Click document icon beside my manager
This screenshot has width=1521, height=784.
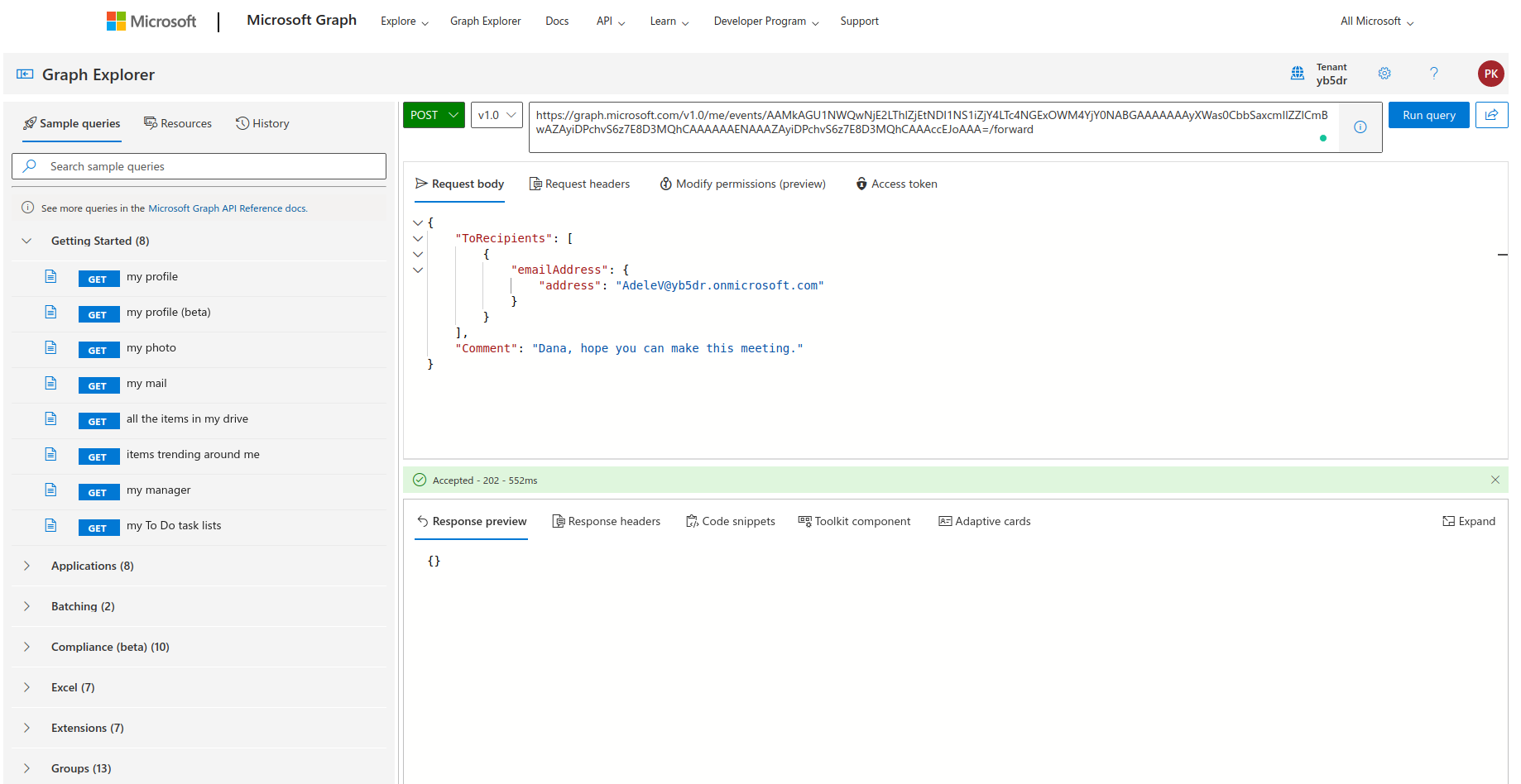50,490
